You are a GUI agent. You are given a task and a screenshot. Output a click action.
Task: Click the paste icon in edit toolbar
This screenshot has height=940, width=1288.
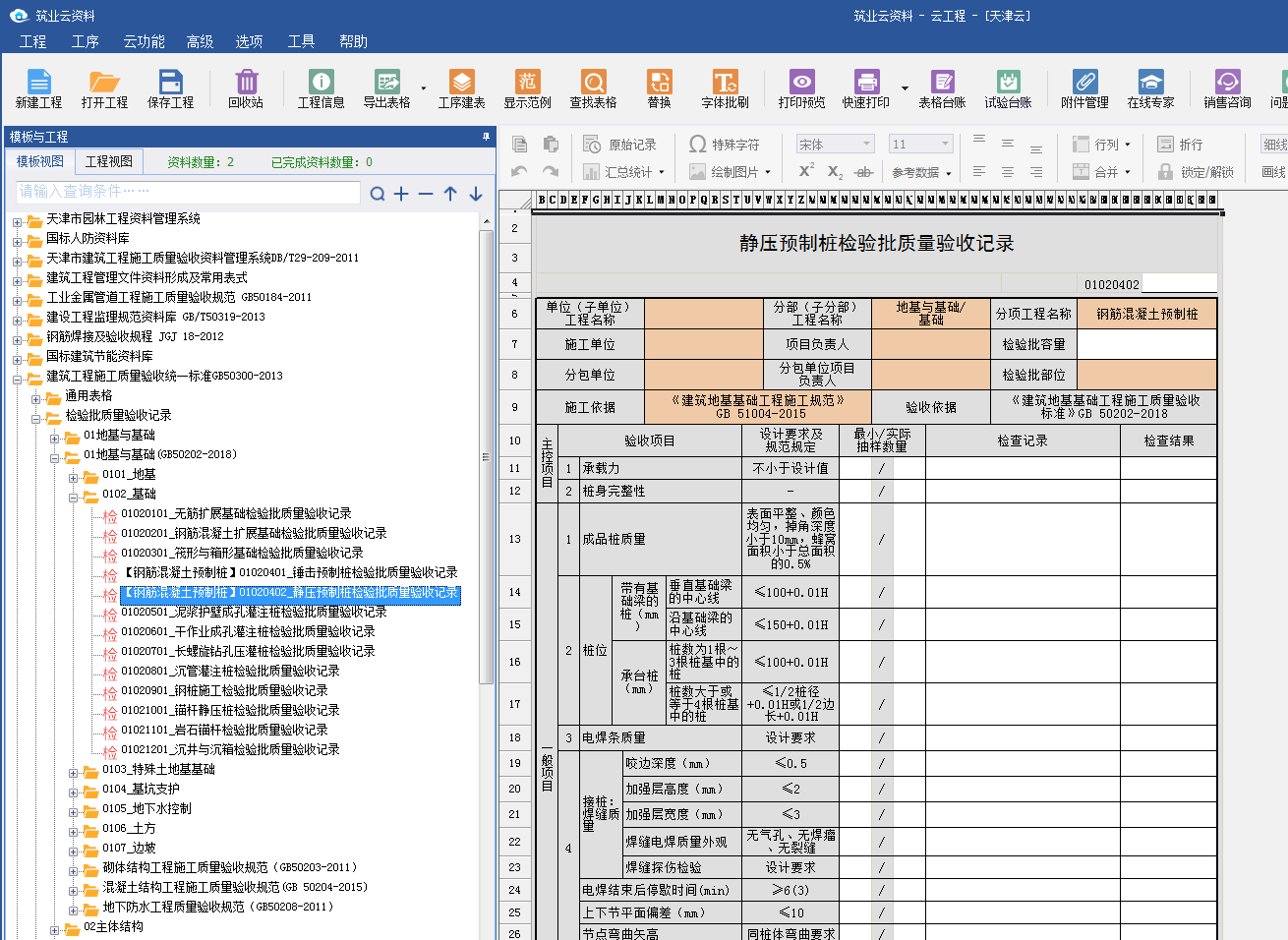551,145
